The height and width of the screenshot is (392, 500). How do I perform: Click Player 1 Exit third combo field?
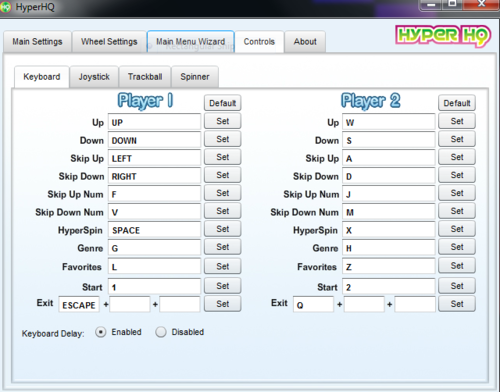pyautogui.click(x=180, y=304)
